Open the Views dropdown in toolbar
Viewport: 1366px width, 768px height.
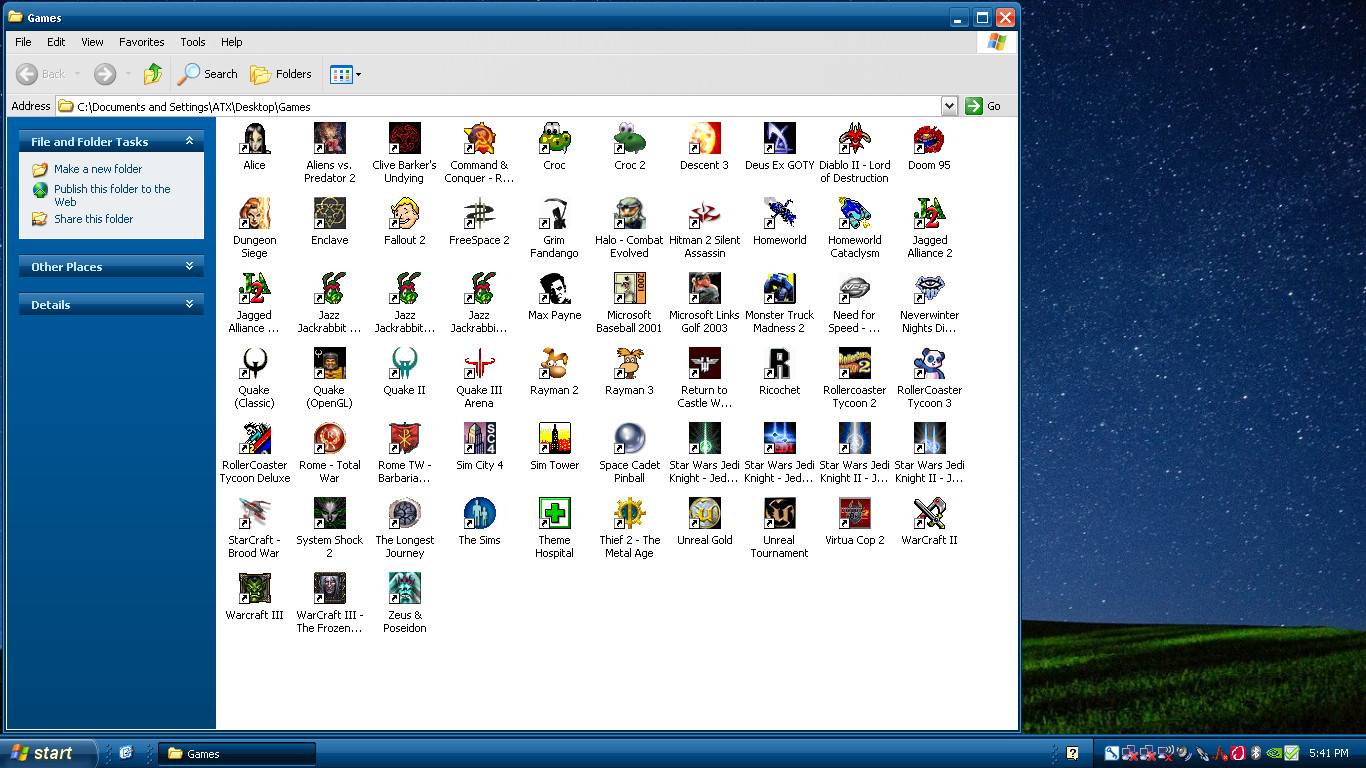[346, 74]
